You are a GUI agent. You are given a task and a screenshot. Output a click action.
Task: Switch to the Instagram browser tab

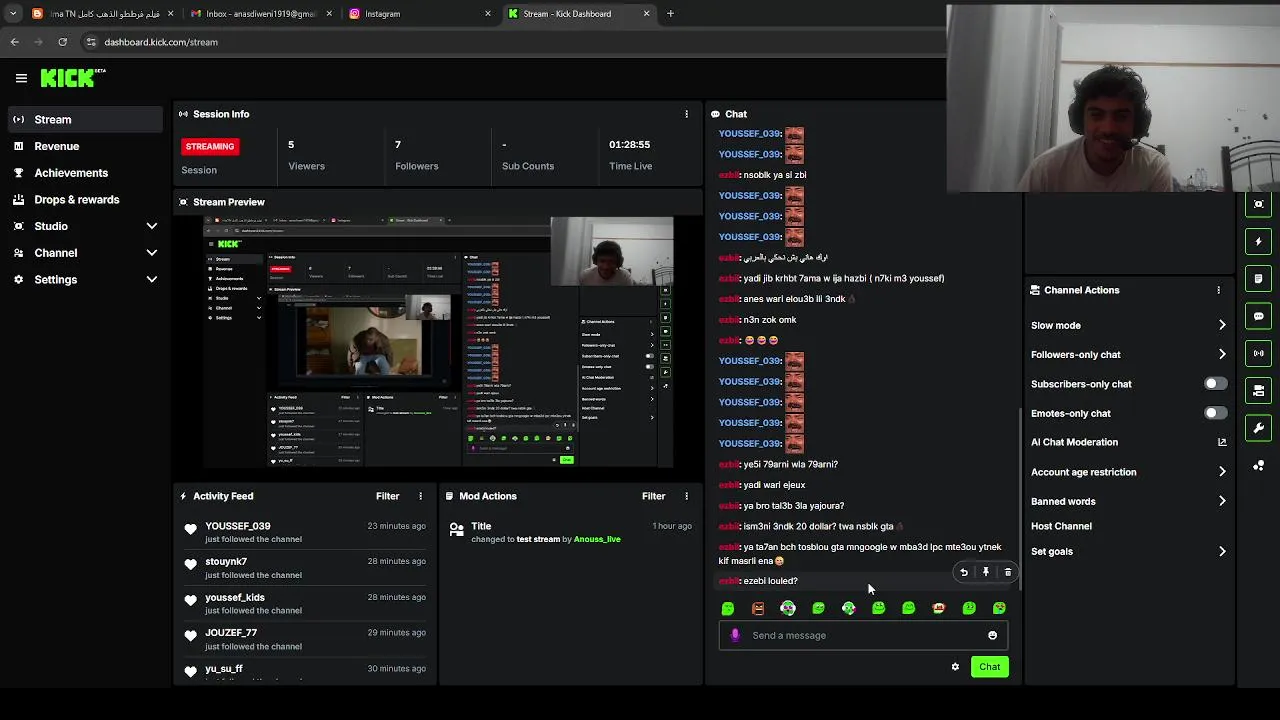(418, 14)
